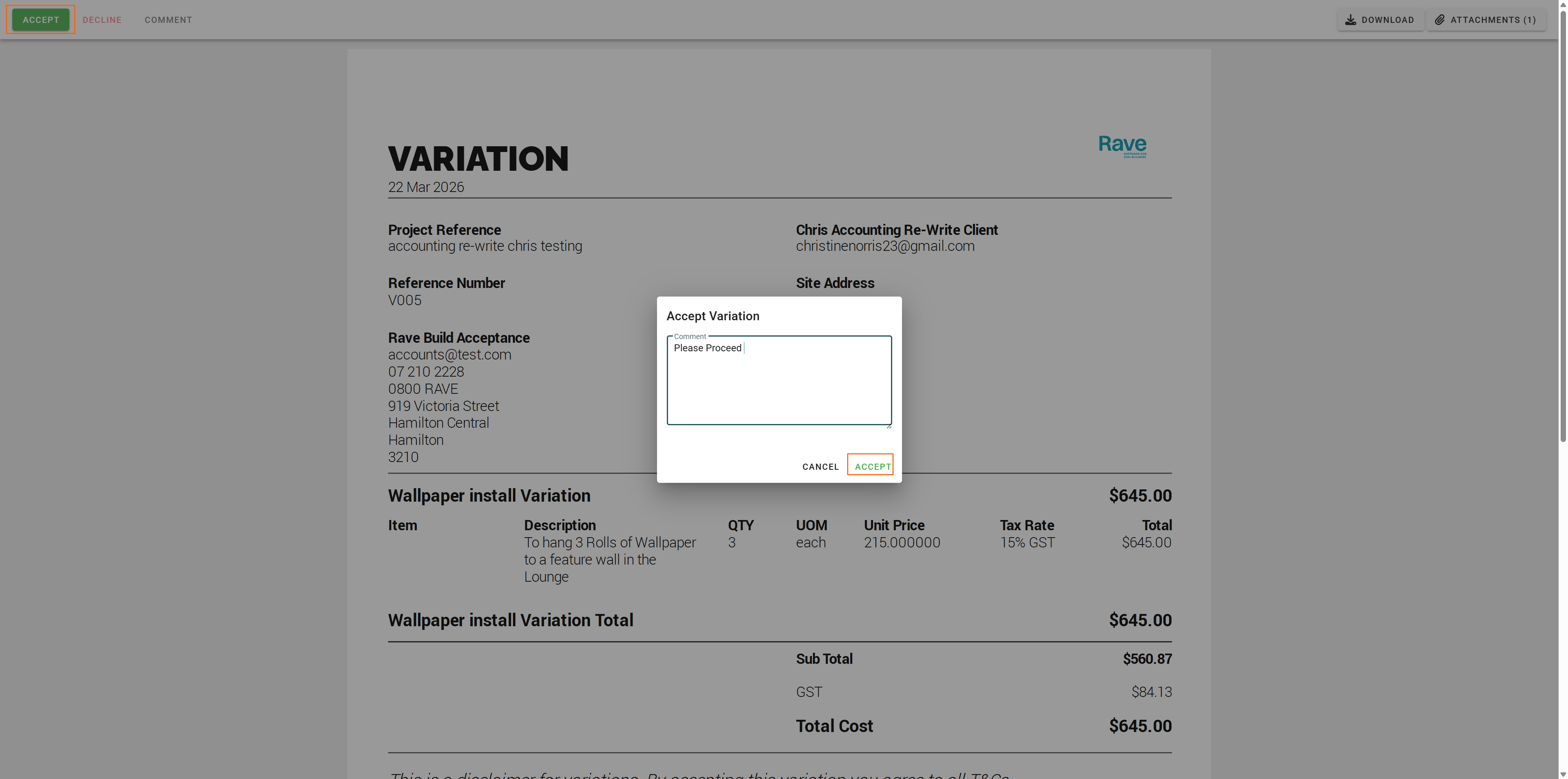Click the VARIATION document heading

click(478, 158)
